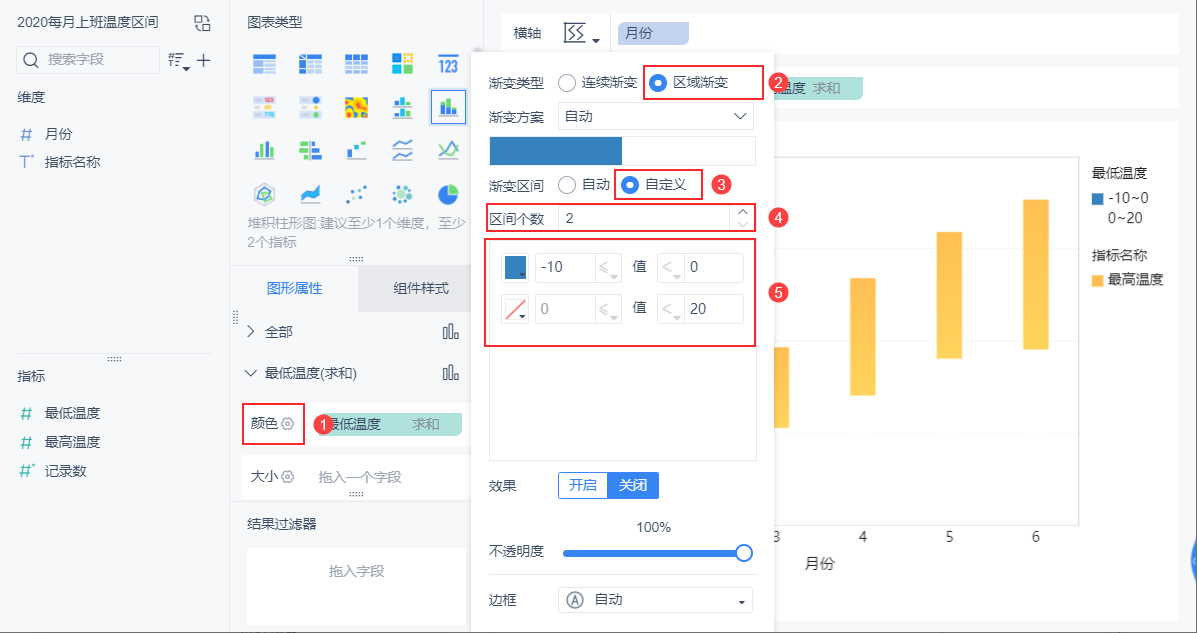The image size is (1197, 633).
Task: Click the blue color swatch for first interval
Action: (x=515, y=268)
